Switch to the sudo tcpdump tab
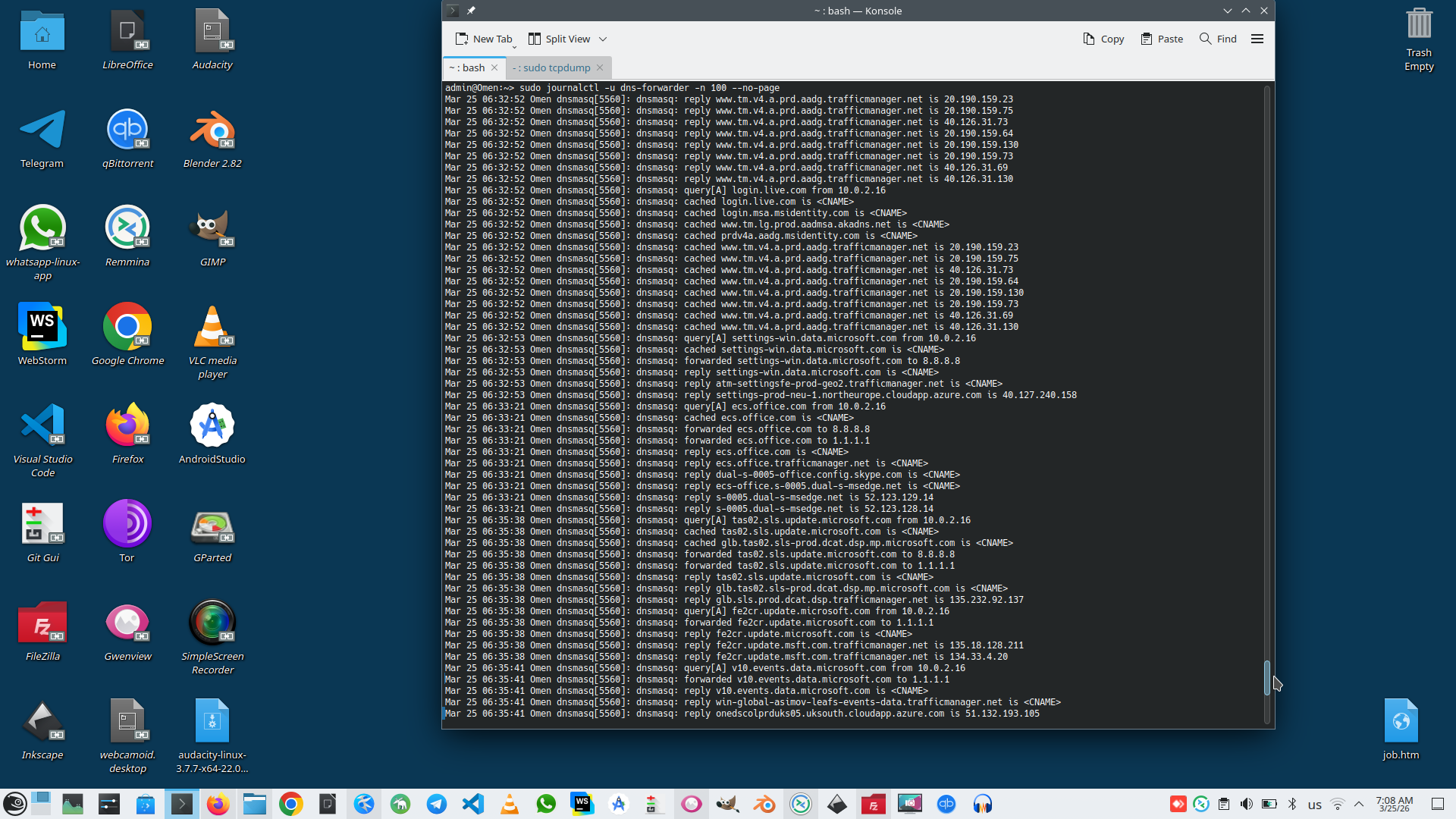The height and width of the screenshot is (819, 1456). pyautogui.click(x=551, y=67)
